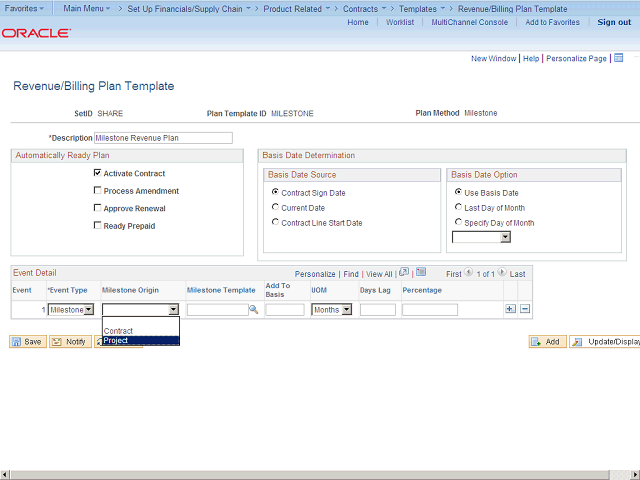Expand the Main Menu dropdown
The width and height of the screenshot is (640, 480).
tap(87, 8)
